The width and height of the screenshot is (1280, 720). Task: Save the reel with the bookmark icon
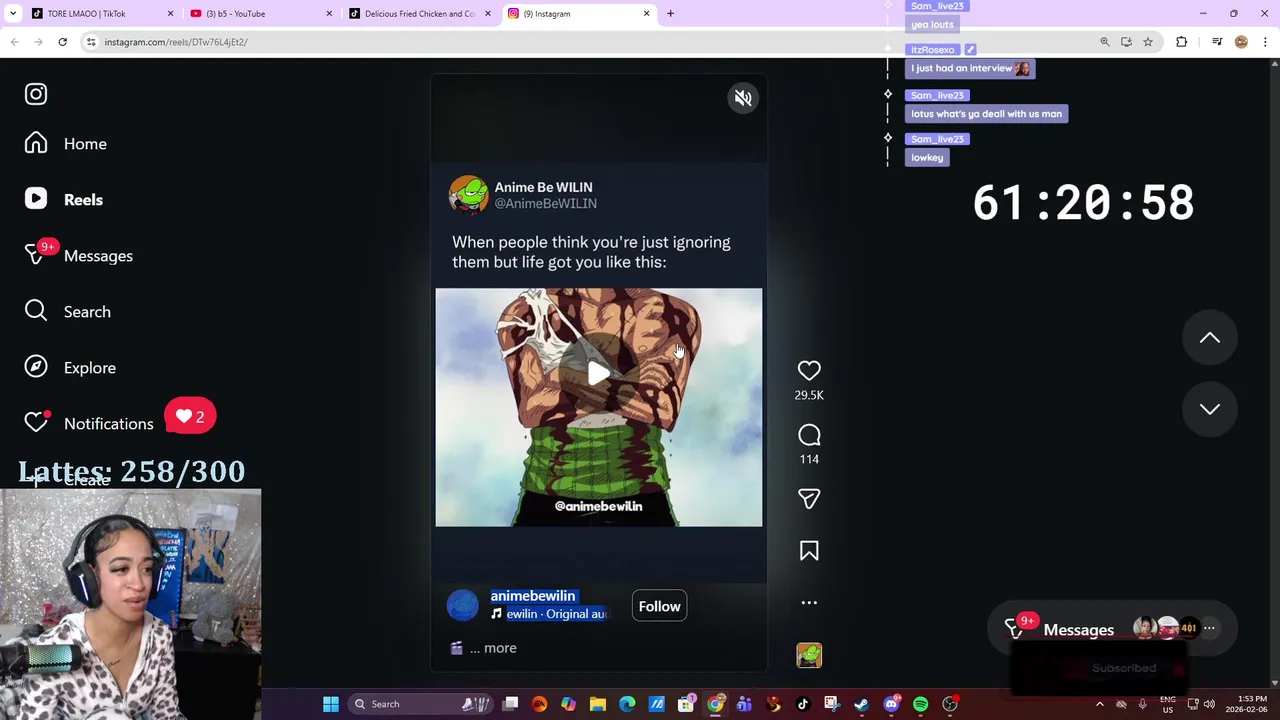pyautogui.click(x=809, y=551)
